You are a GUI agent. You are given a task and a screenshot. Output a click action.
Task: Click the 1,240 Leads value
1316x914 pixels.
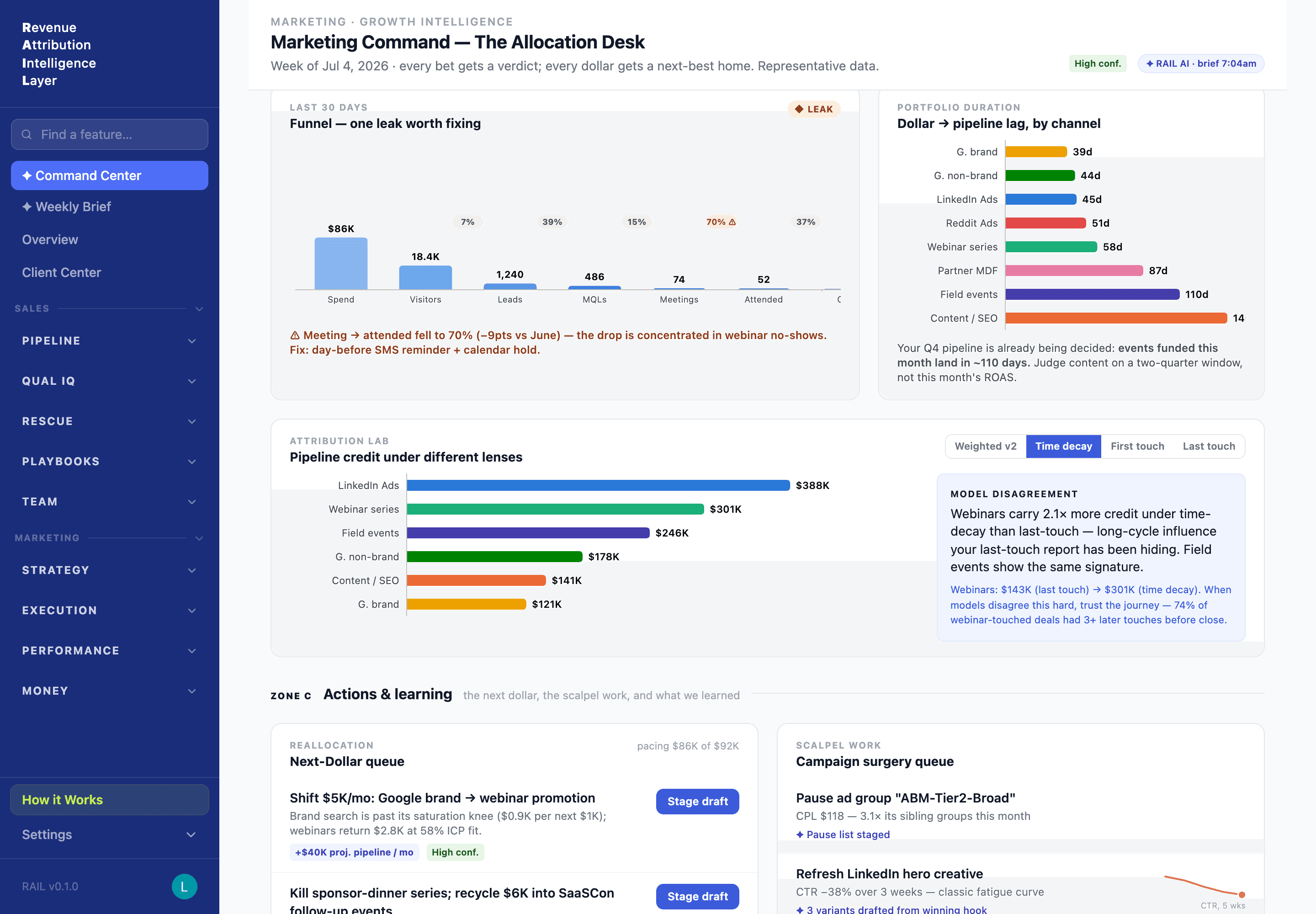click(x=509, y=275)
